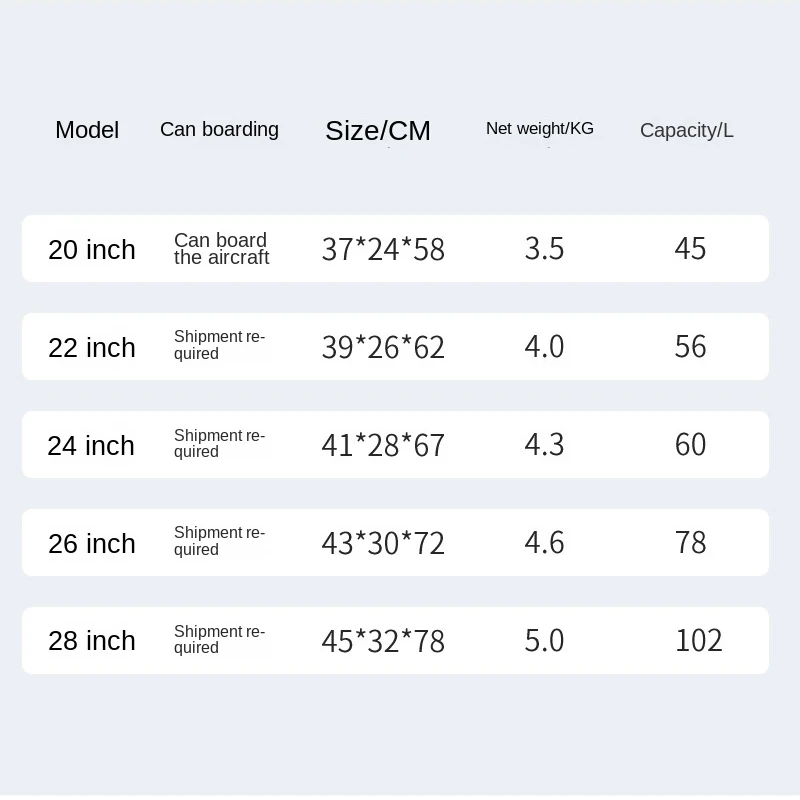The height and width of the screenshot is (800, 800).
Task: Select the 26 inch model row label
Action: tap(92, 543)
